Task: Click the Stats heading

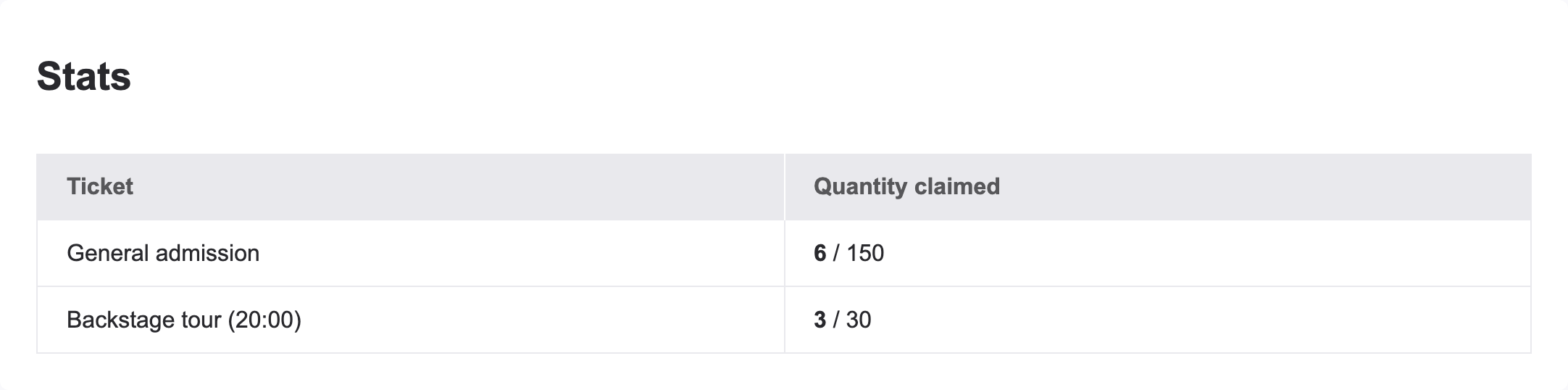Action: 83,76
